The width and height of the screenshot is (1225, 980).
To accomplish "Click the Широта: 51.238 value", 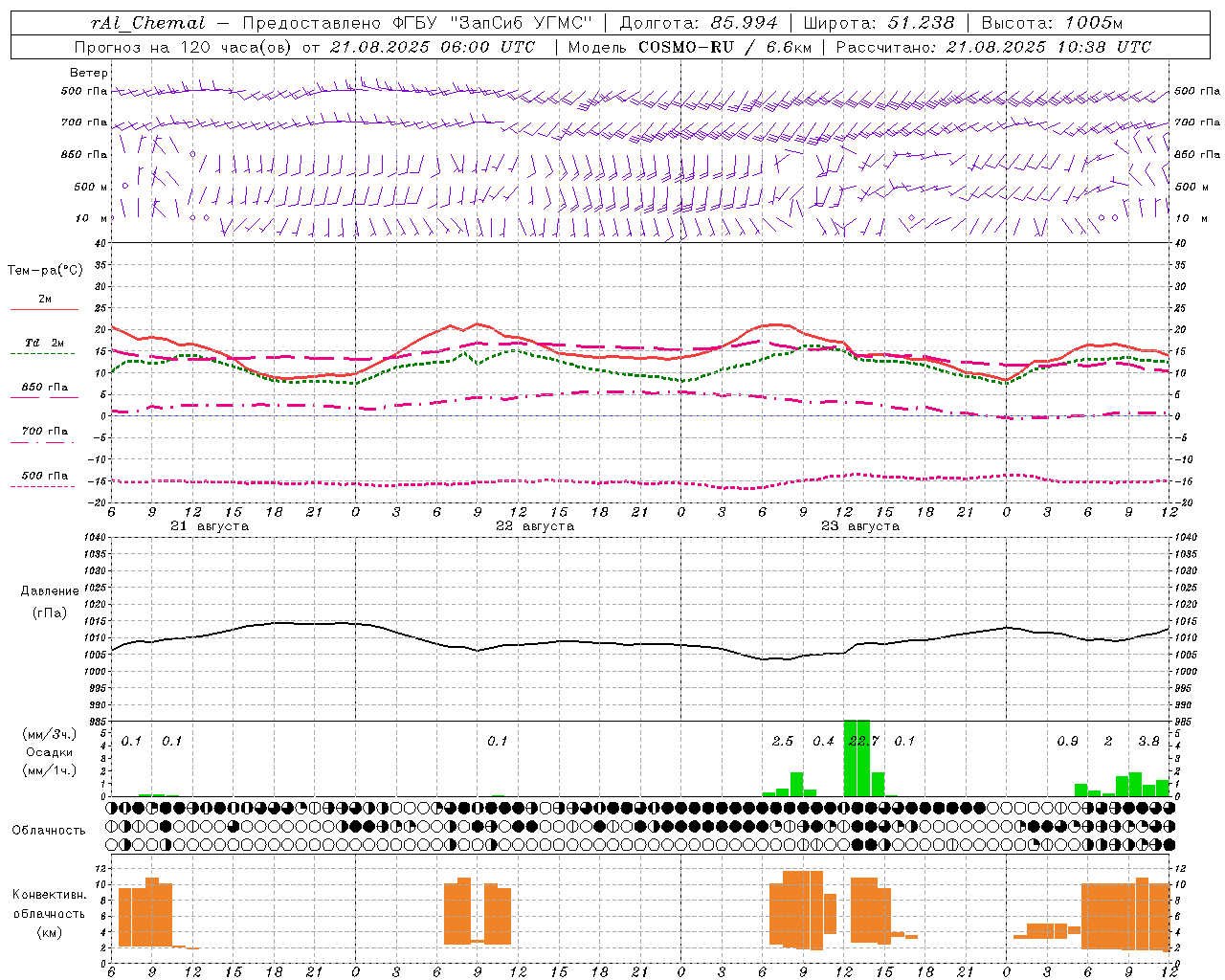I will coord(879,23).
